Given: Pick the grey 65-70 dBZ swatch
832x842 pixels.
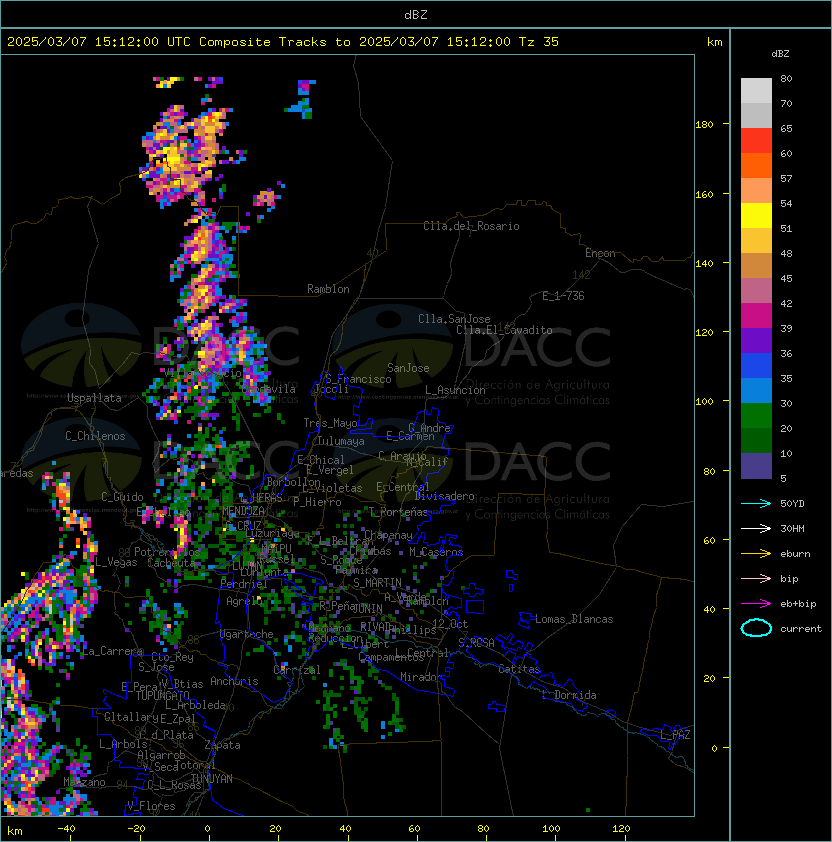Looking at the screenshot, I should pyautogui.click(x=756, y=115).
